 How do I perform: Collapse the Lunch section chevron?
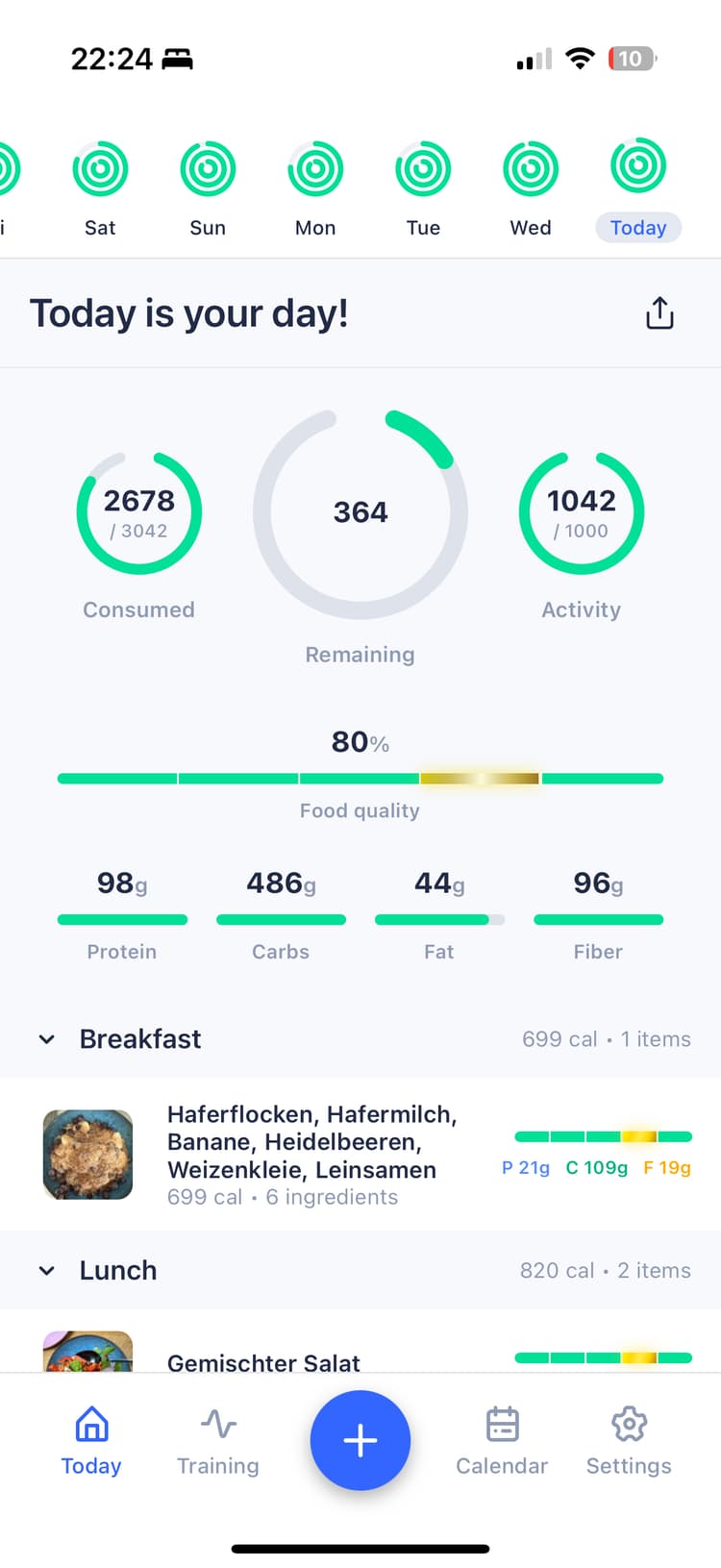[46, 1271]
